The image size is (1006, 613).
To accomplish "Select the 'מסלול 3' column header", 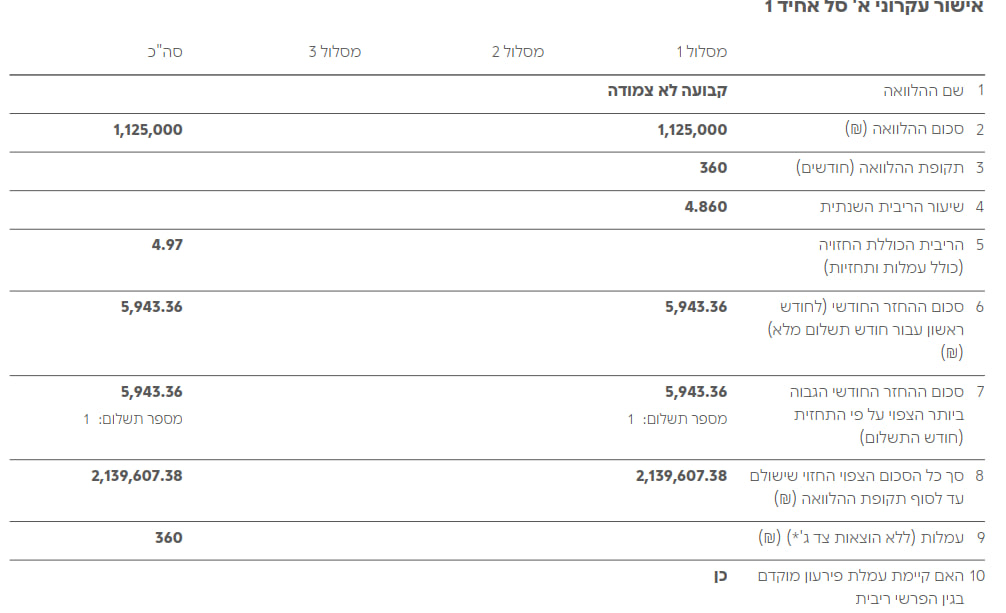I will [x=335, y=52].
